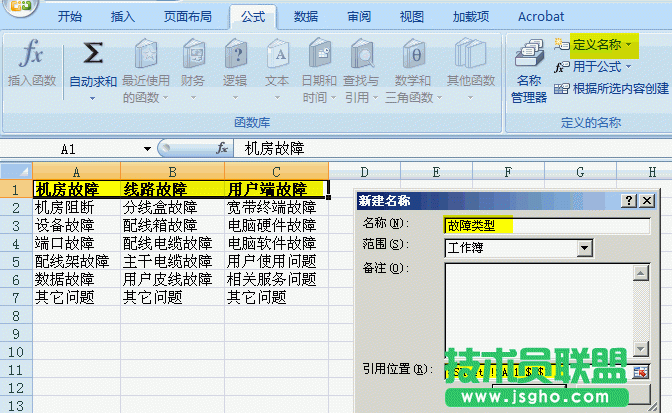Screen dimensions: 672x413
Task: Select cell 数据故障
Action: tap(76, 279)
